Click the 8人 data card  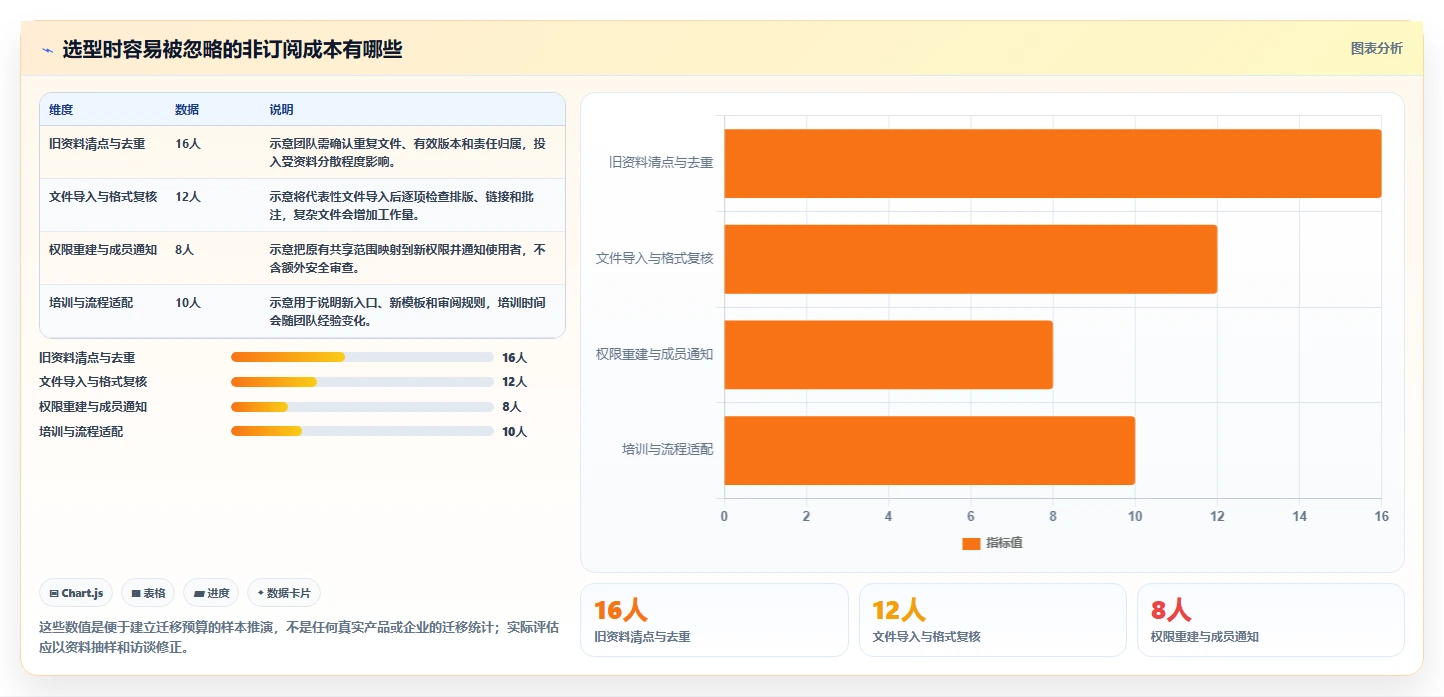1271,620
